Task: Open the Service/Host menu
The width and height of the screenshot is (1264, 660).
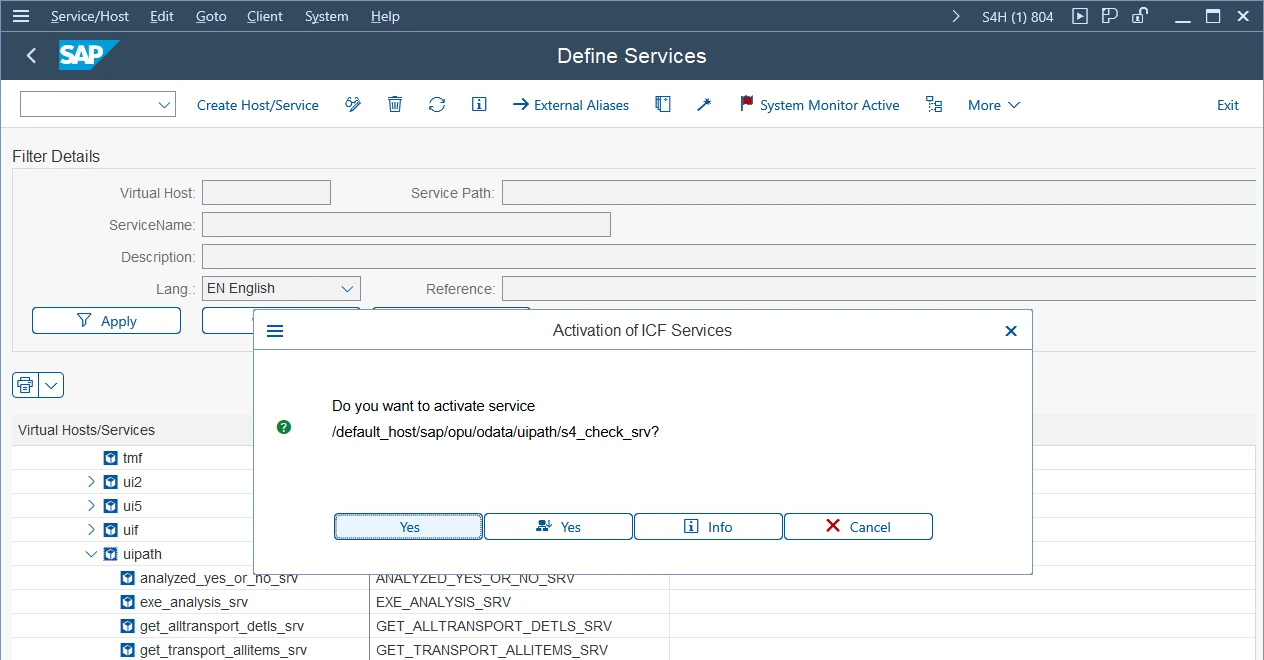Action: [90, 16]
